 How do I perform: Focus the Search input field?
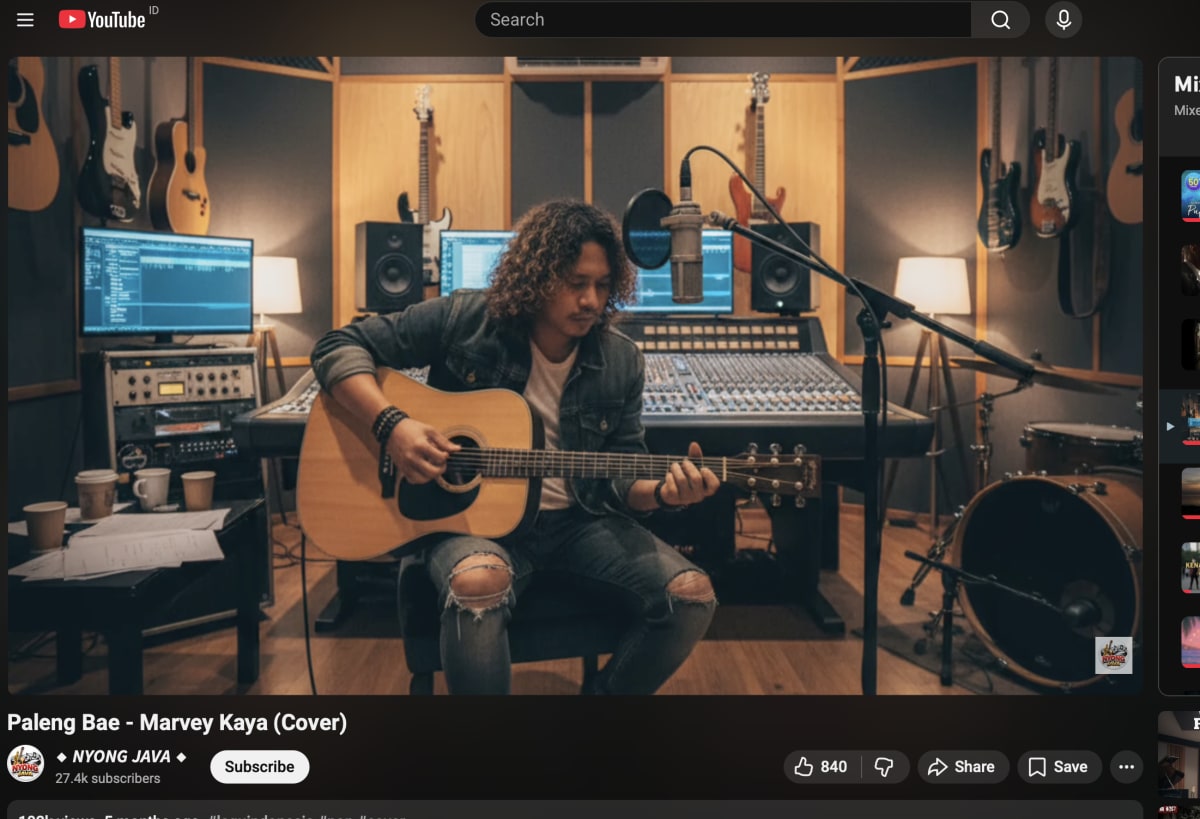(723, 20)
